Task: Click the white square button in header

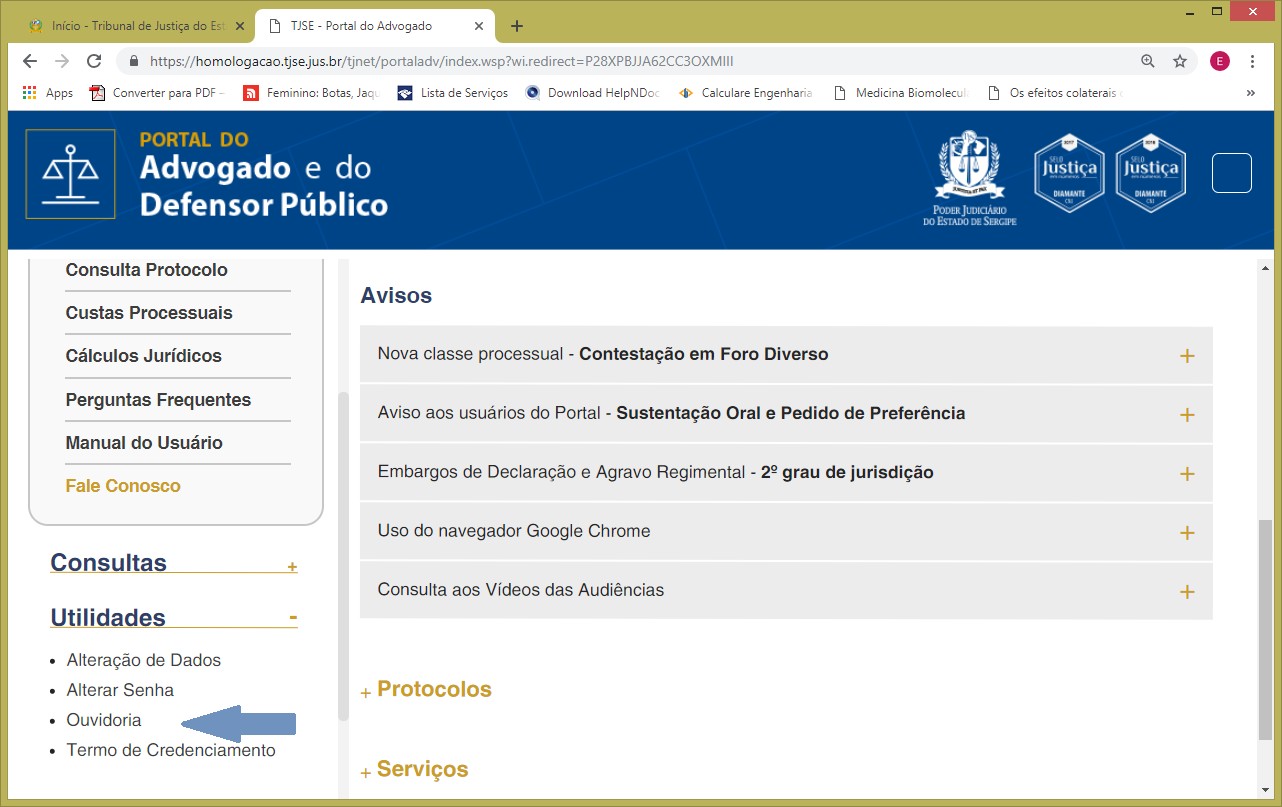Action: [1231, 173]
